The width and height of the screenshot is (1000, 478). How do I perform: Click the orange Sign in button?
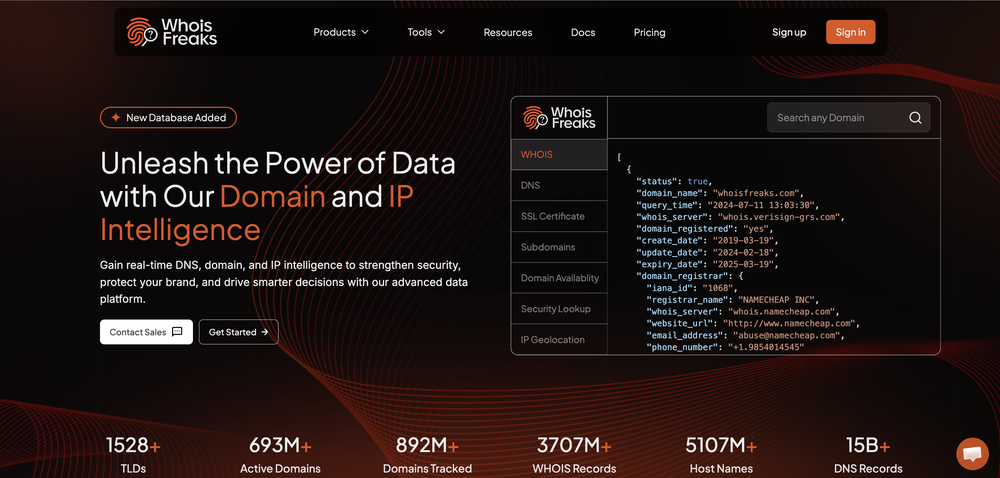[851, 32]
